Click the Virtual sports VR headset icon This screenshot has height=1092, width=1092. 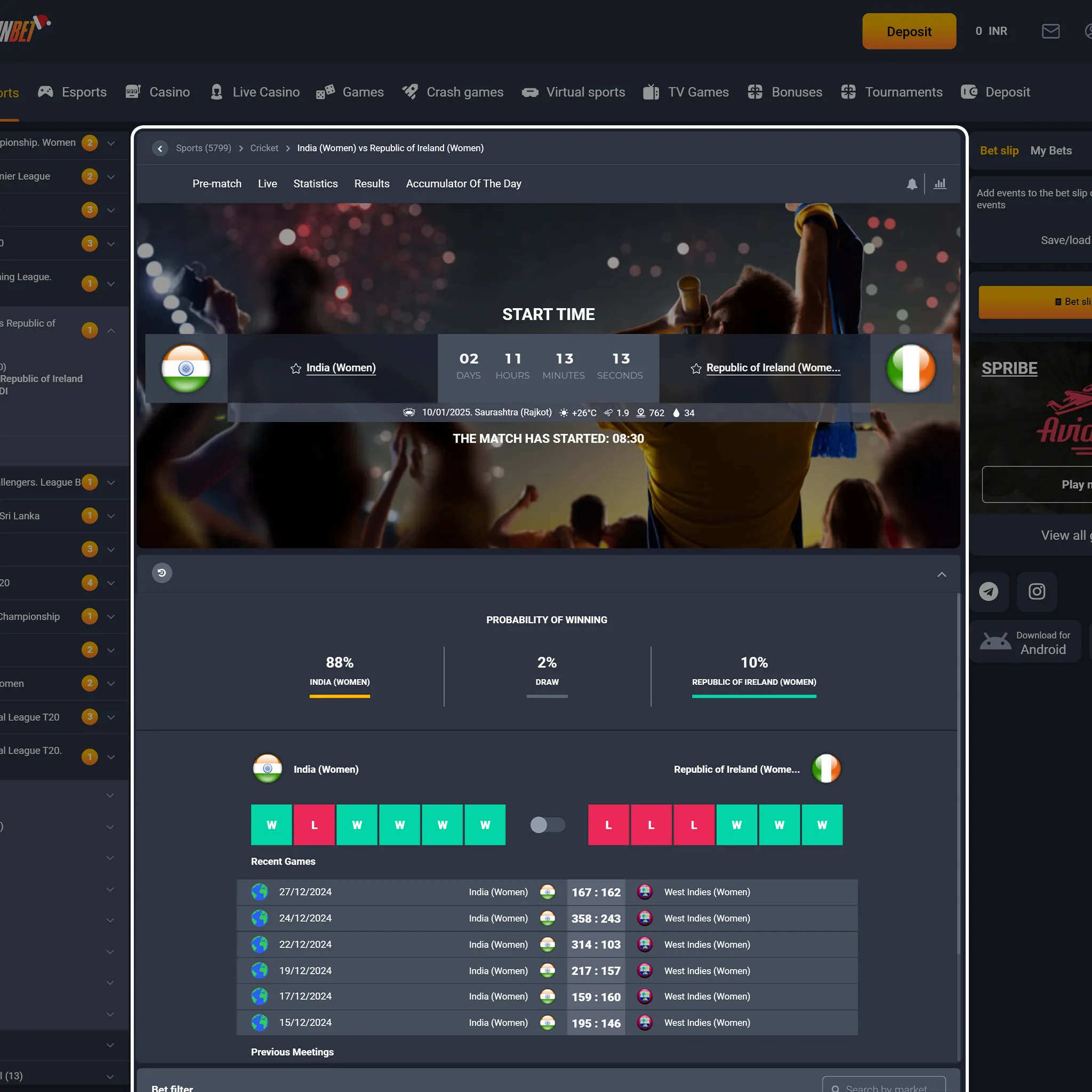[530, 92]
